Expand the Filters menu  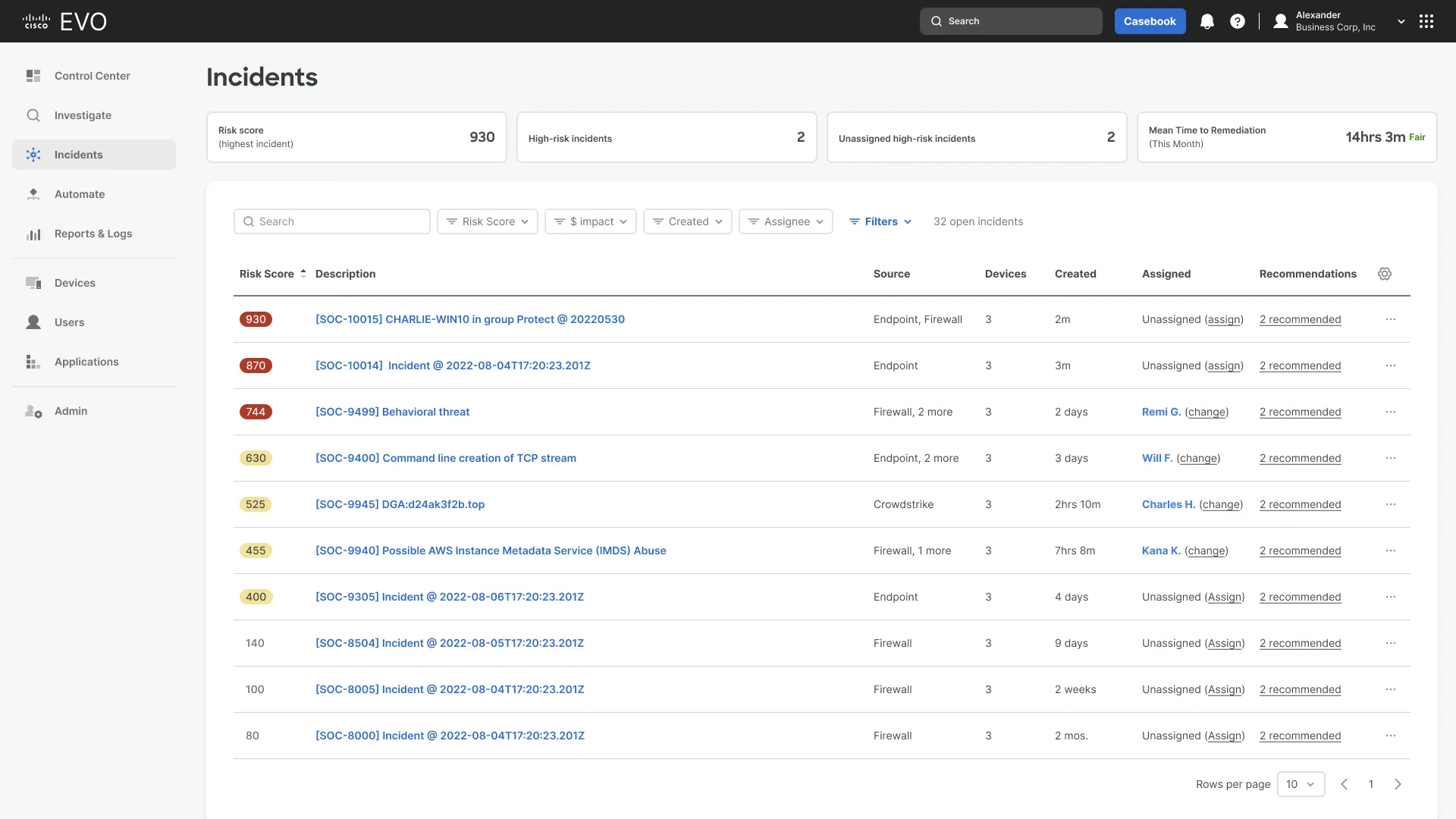(x=880, y=221)
